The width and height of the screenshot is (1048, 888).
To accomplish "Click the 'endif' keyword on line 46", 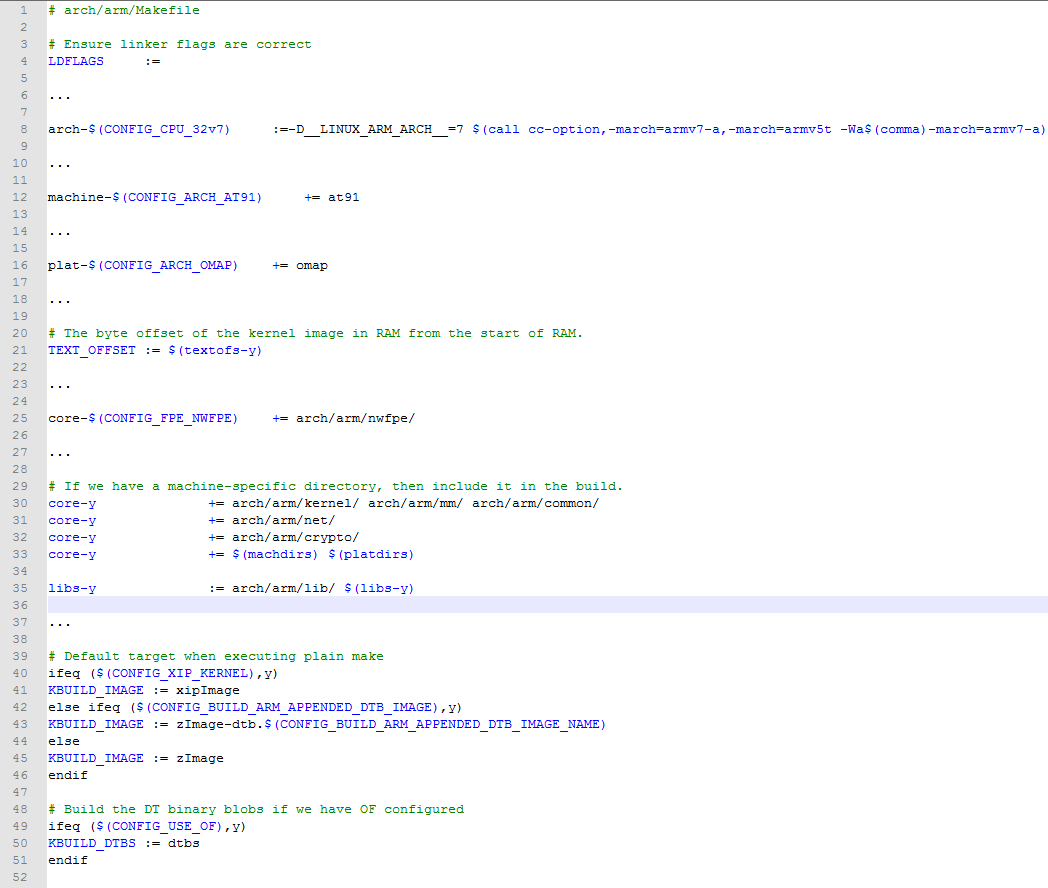I will [x=68, y=775].
